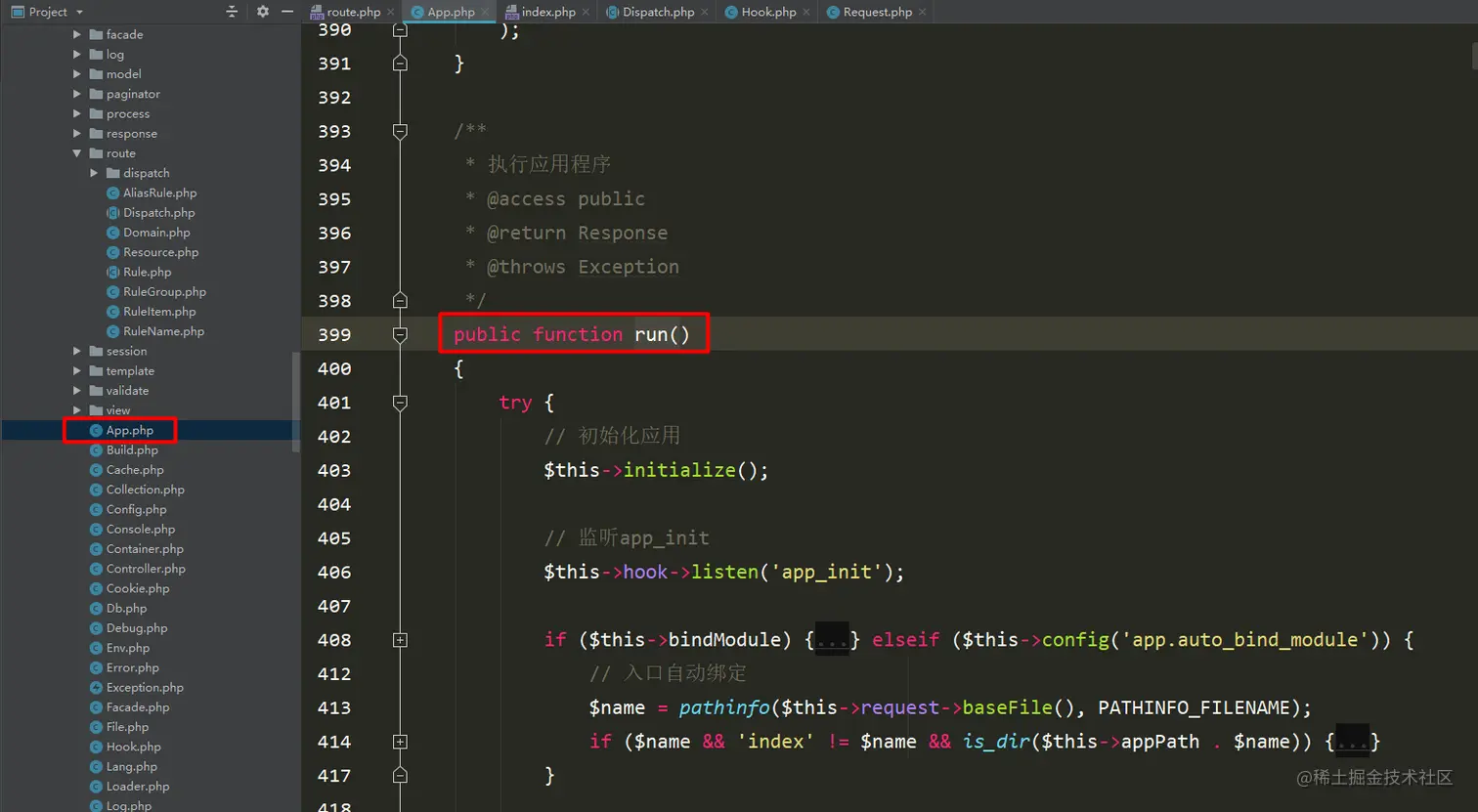Expand the dispatch subfolder
This screenshot has height=812, width=1478.
[x=94, y=173]
